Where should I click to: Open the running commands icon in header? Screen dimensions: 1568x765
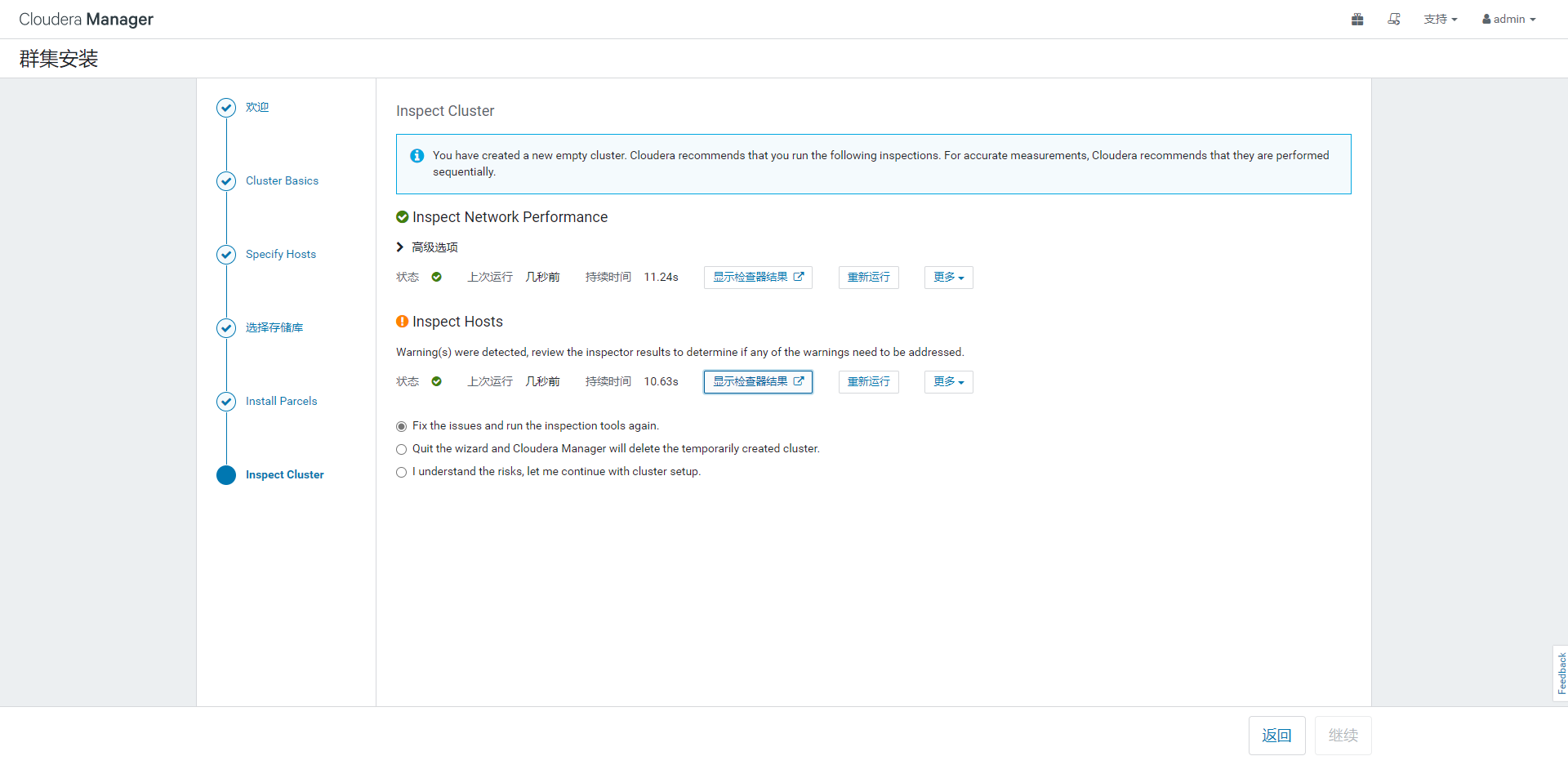coord(1394,20)
